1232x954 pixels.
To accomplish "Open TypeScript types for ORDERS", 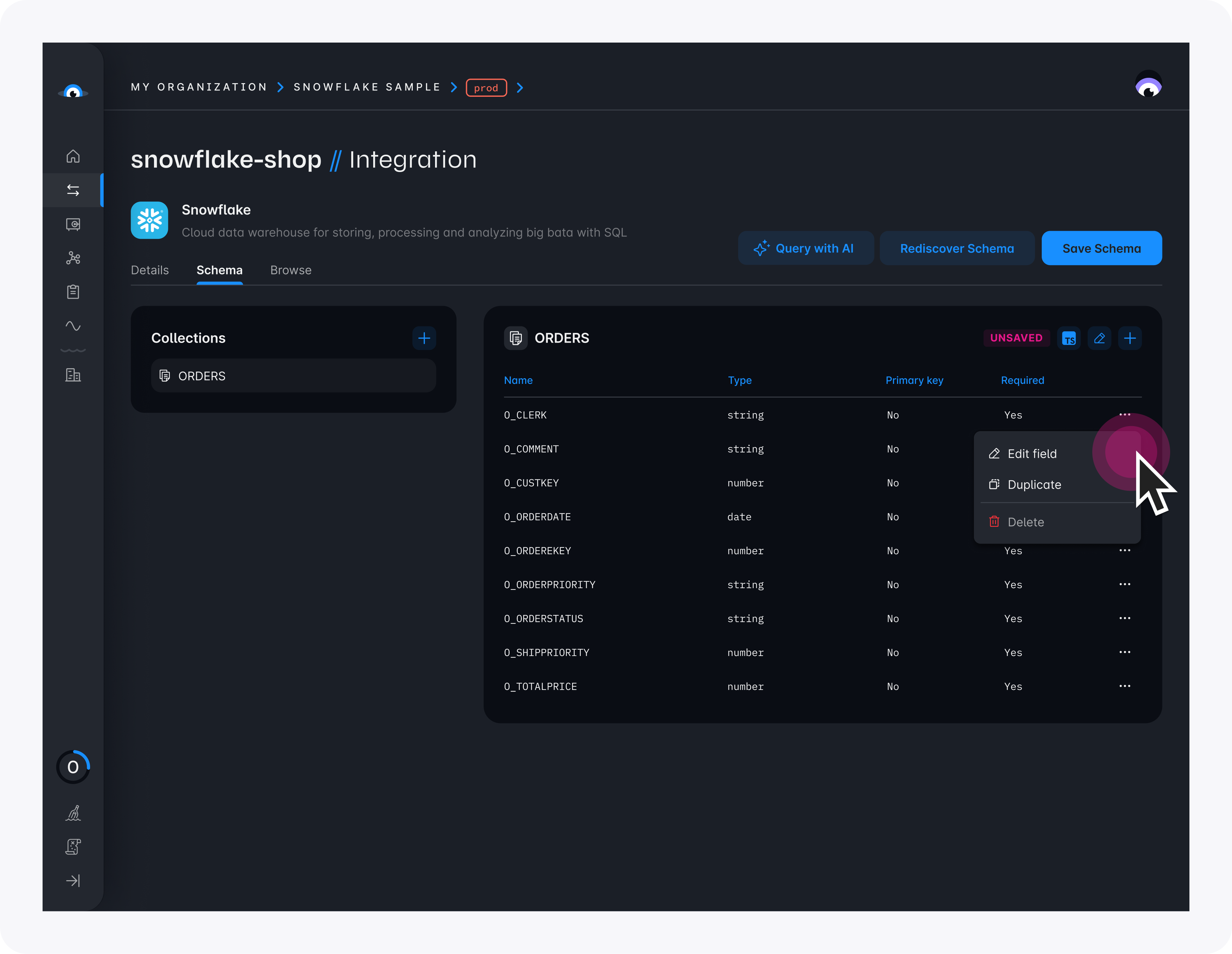I will tap(1069, 338).
